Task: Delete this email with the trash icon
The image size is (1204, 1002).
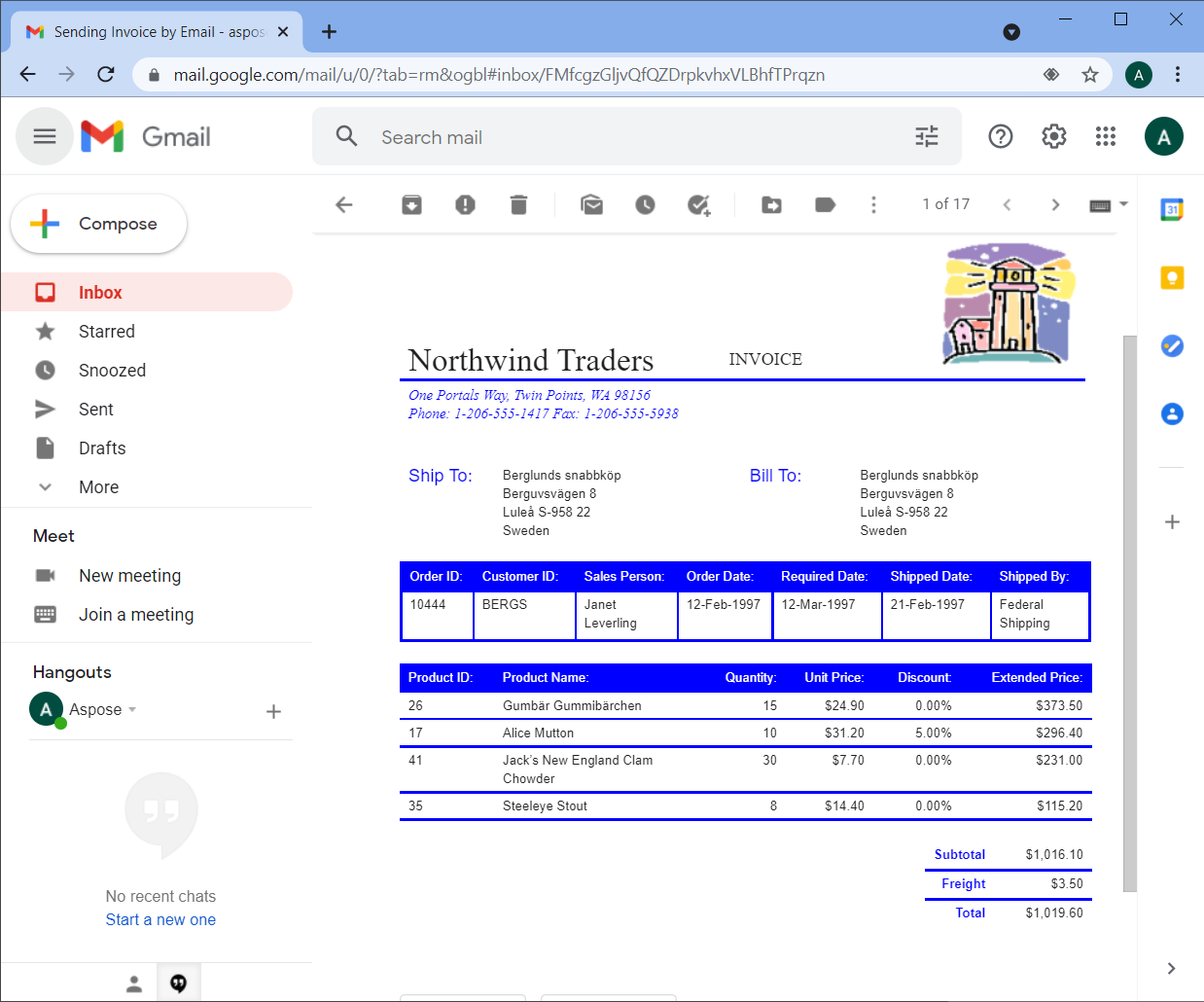Action: [x=519, y=204]
